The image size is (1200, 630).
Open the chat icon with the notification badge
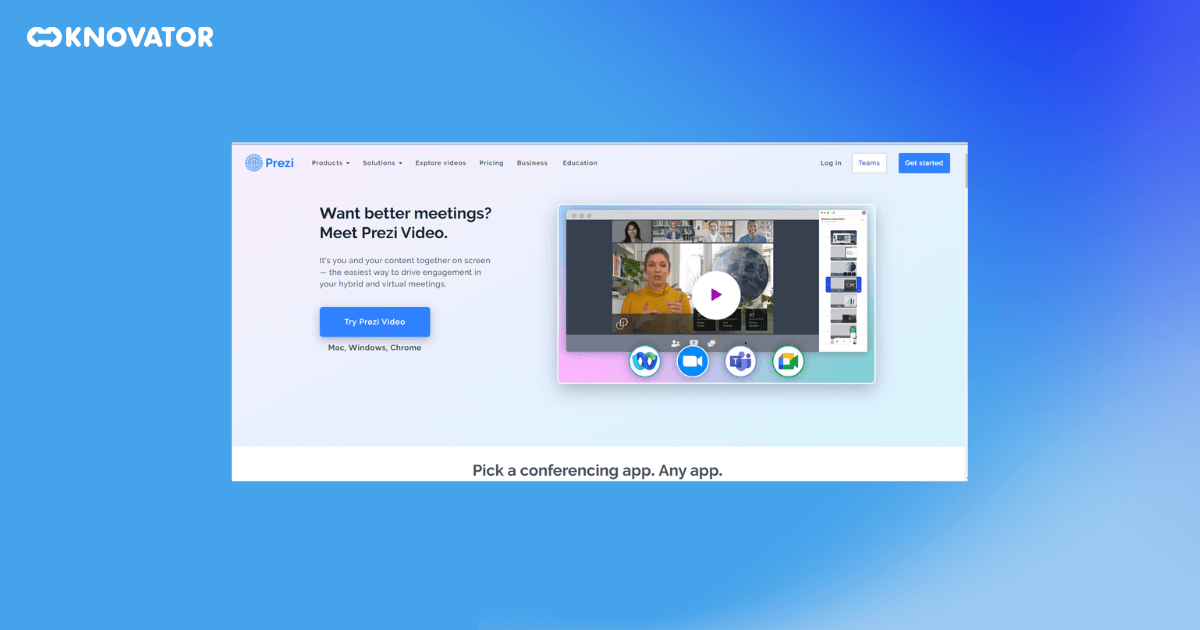[x=711, y=341]
